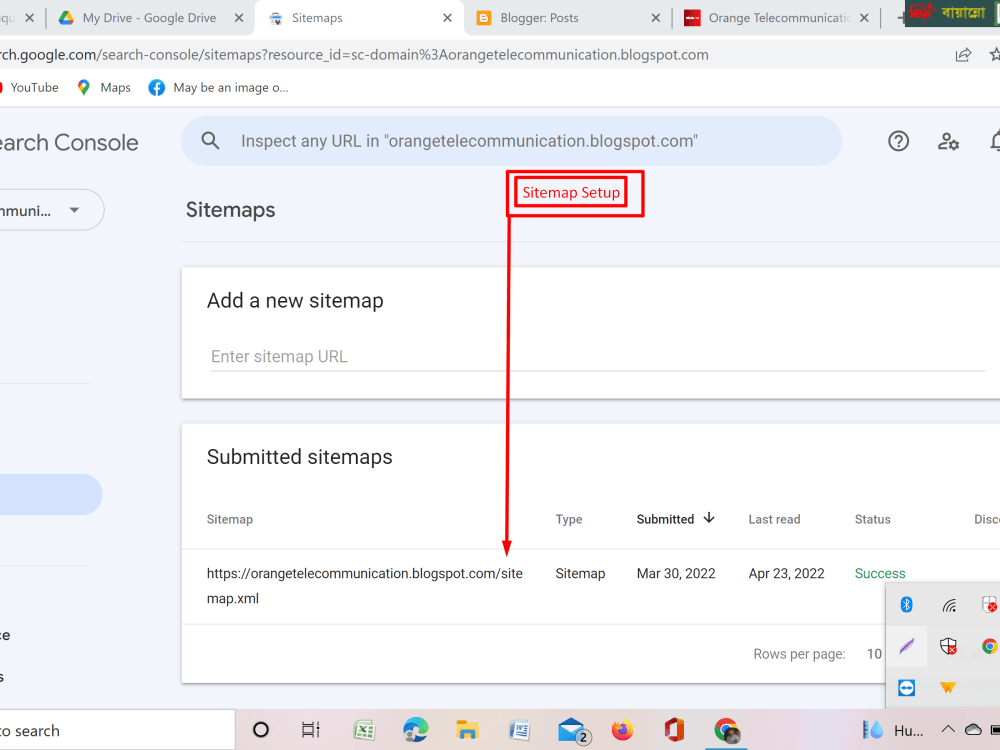Click the Last read column header
Image resolution: width=1000 pixels, height=750 pixels.
tap(774, 519)
